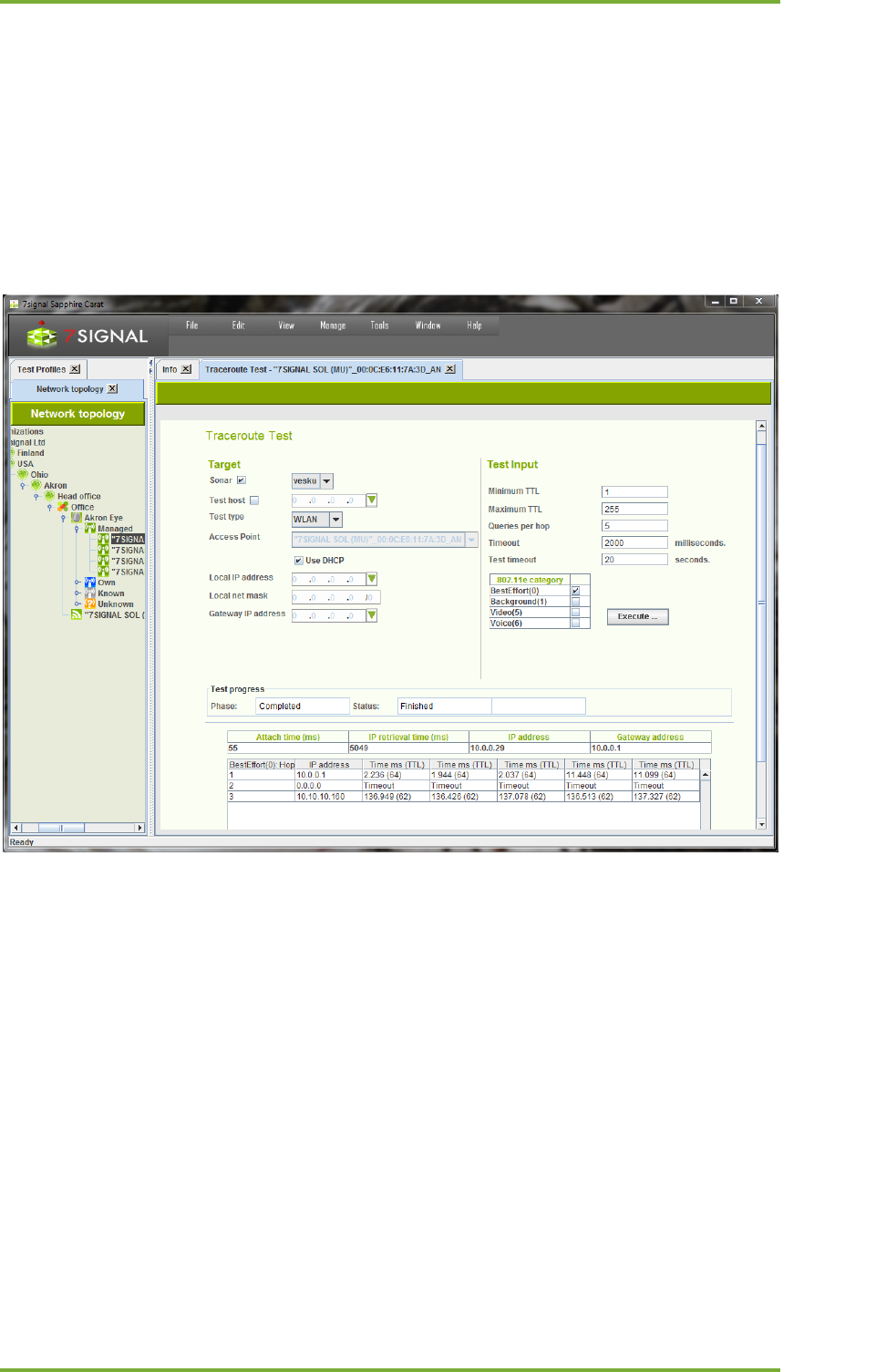Open the Gateway IP address dropdown arrow
This screenshot has height=1372, width=876.
(x=371, y=615)
